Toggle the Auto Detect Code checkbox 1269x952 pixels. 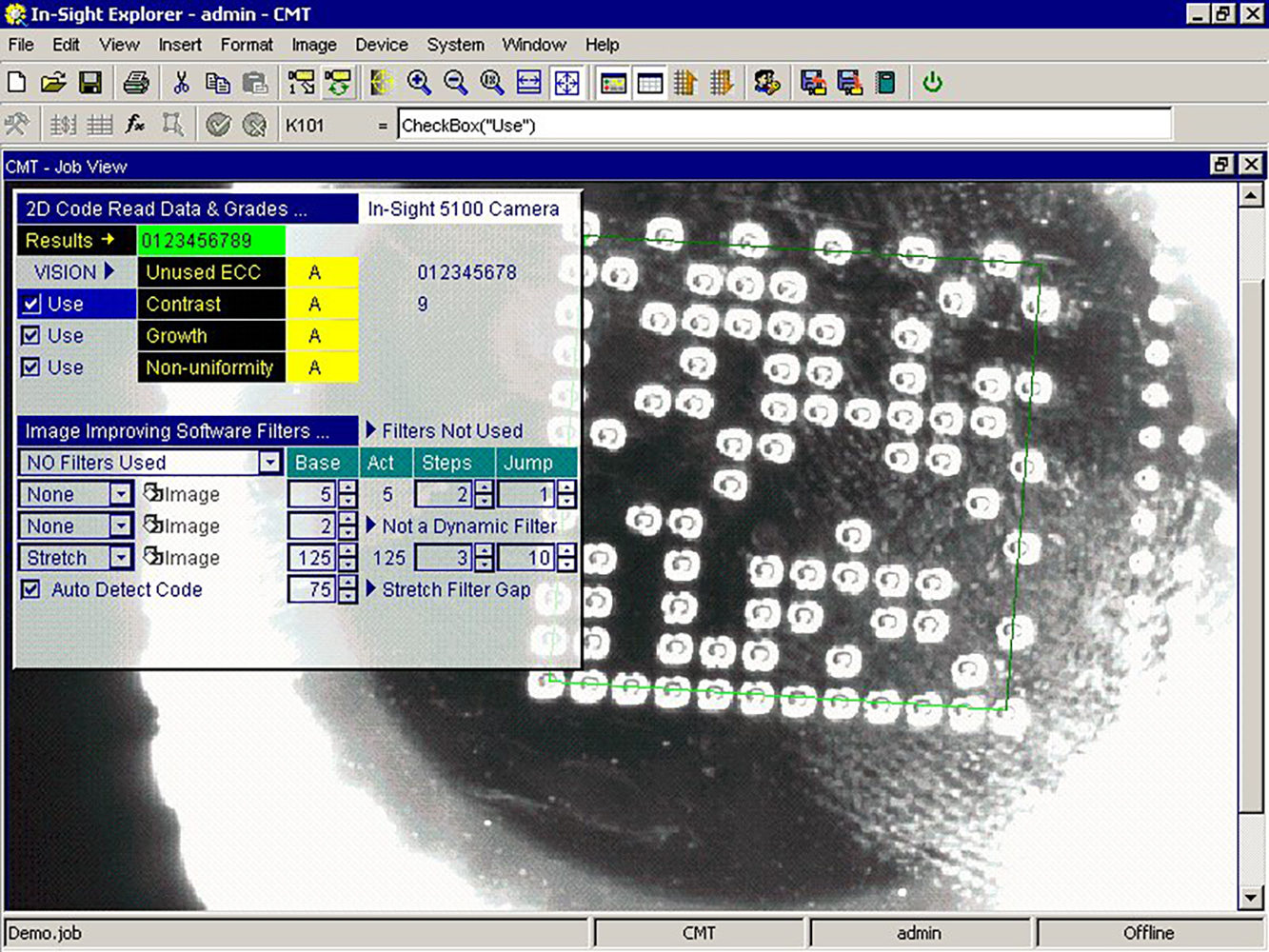click(x=31, y=589)
